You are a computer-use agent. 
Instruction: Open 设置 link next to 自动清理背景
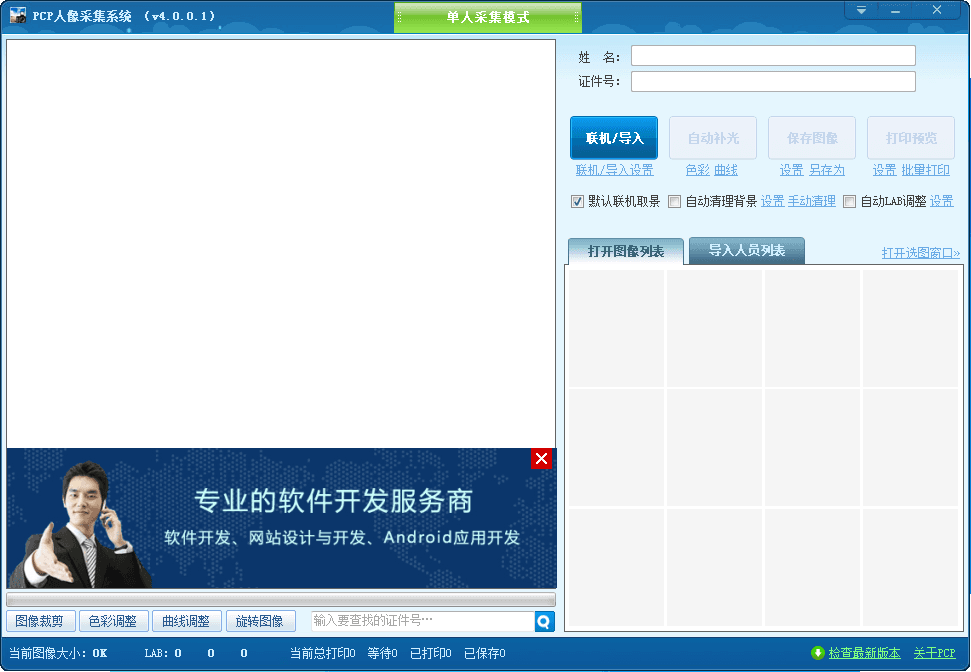772,201
